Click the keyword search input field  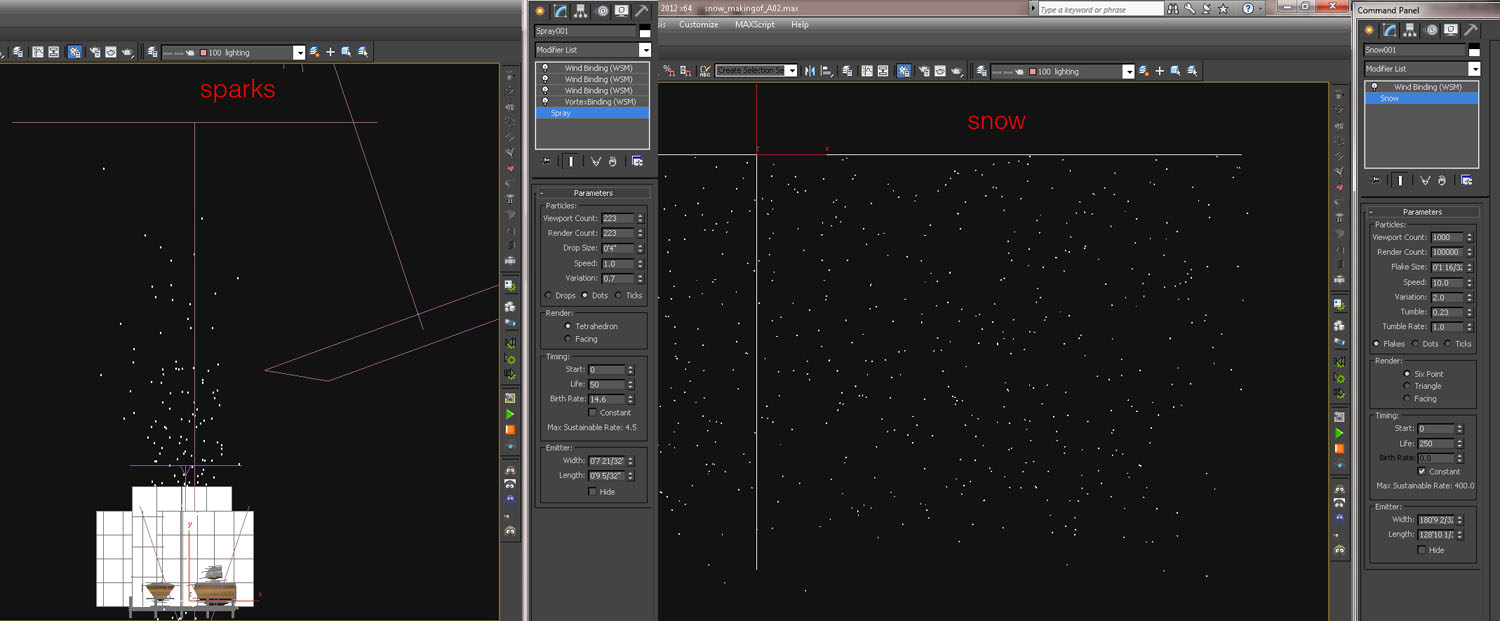pos(1099,9)
